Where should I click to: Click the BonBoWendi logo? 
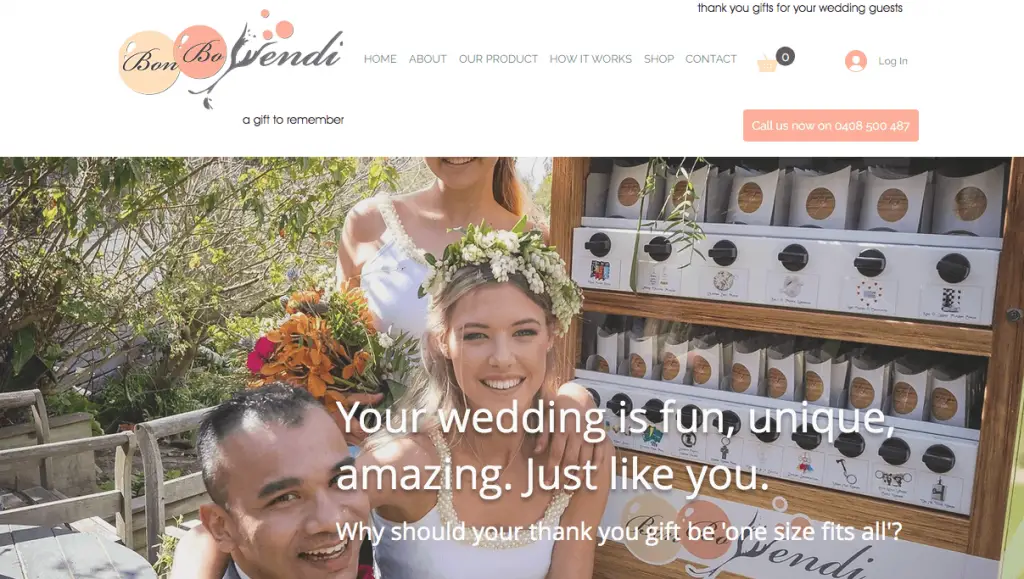[x=231, y=59]
